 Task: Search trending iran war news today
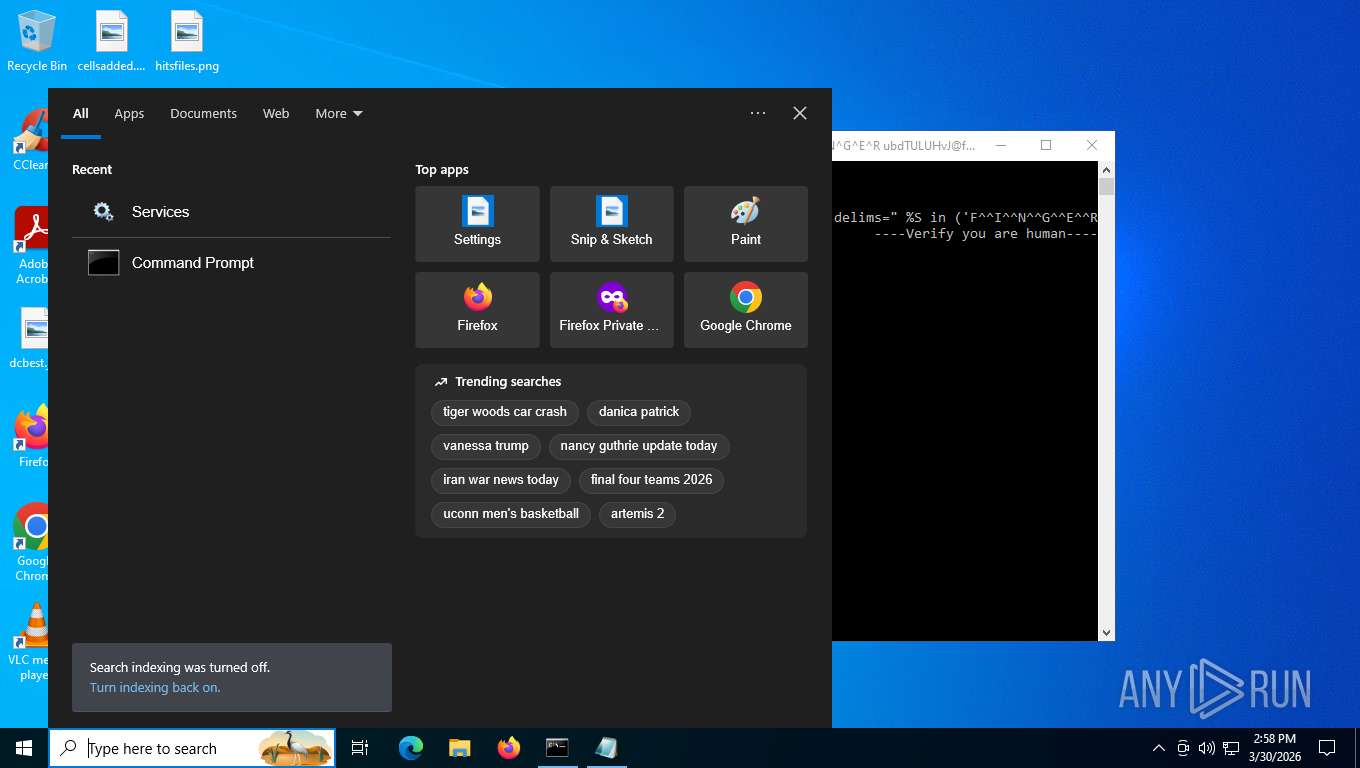pos(501,480)
